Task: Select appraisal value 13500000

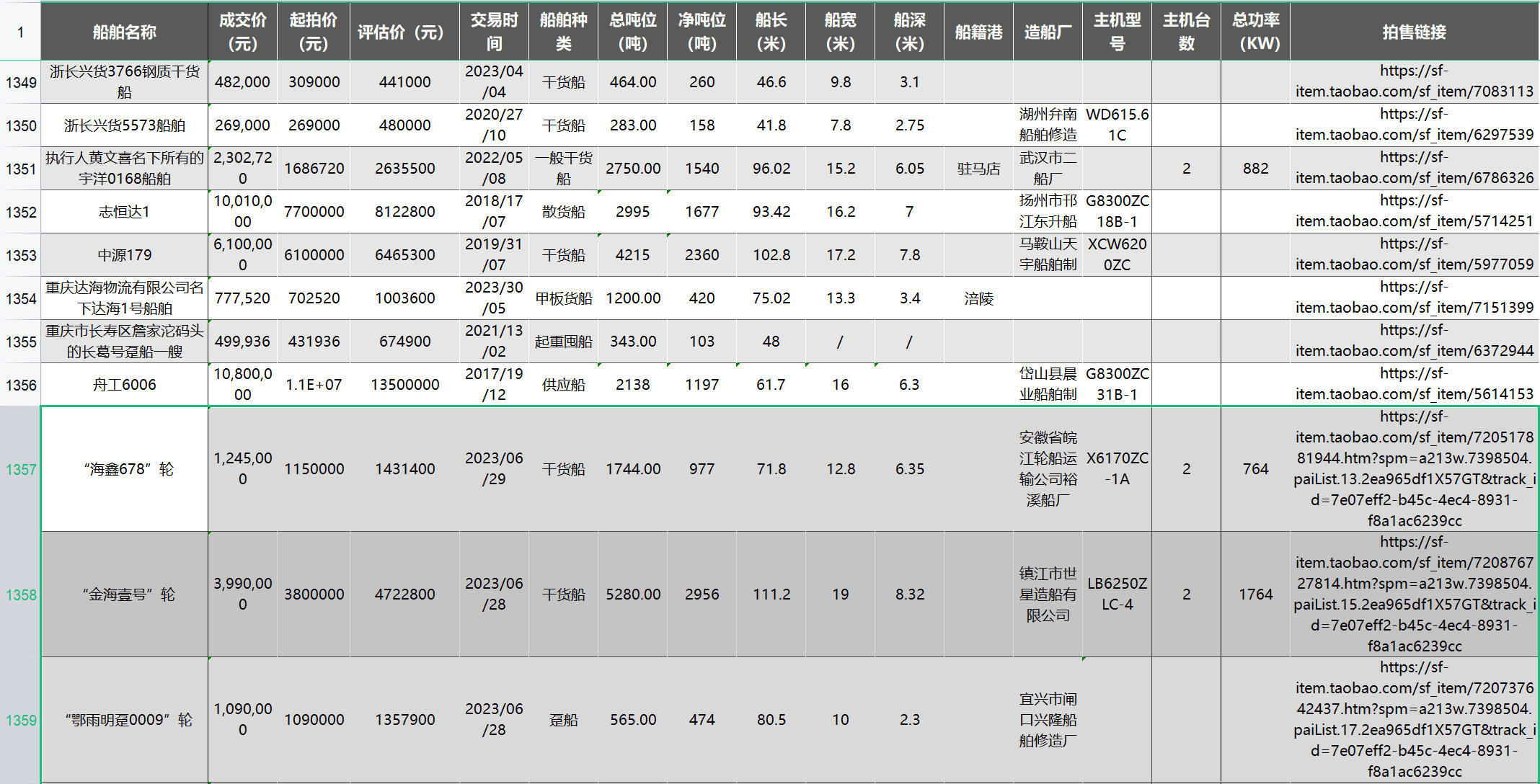Action: 404,385
